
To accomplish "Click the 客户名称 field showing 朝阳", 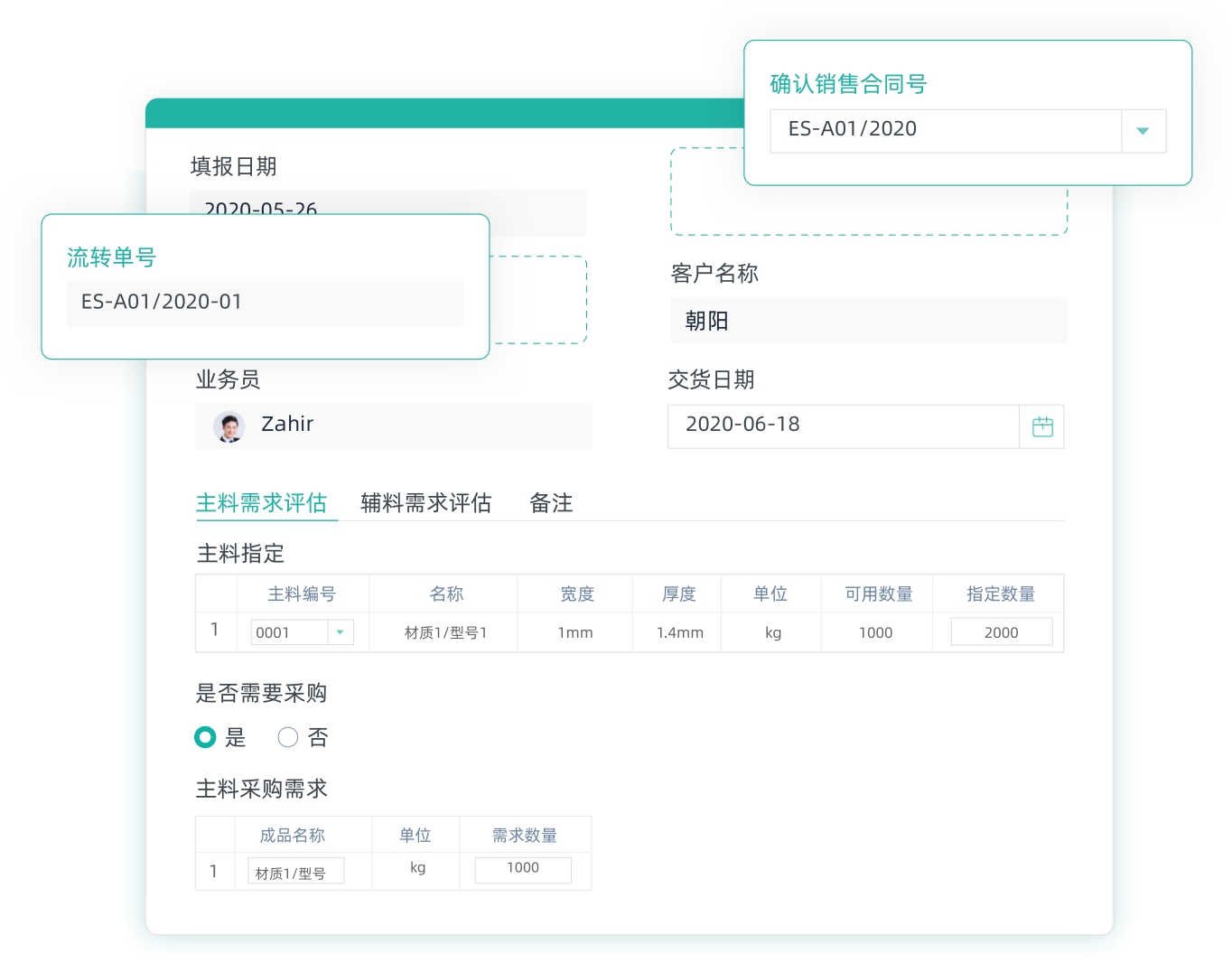I will click(867, 321).
